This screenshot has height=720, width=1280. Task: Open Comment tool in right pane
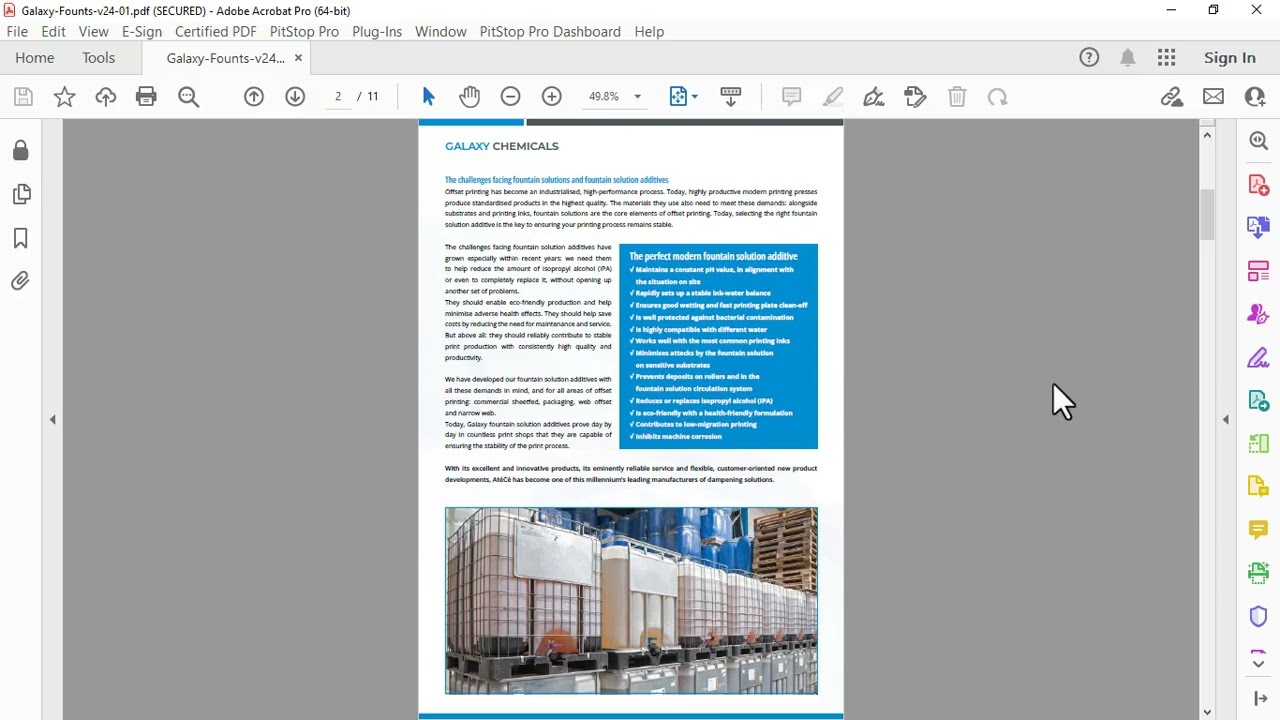pyautogui.click(x=1259, y=529)
